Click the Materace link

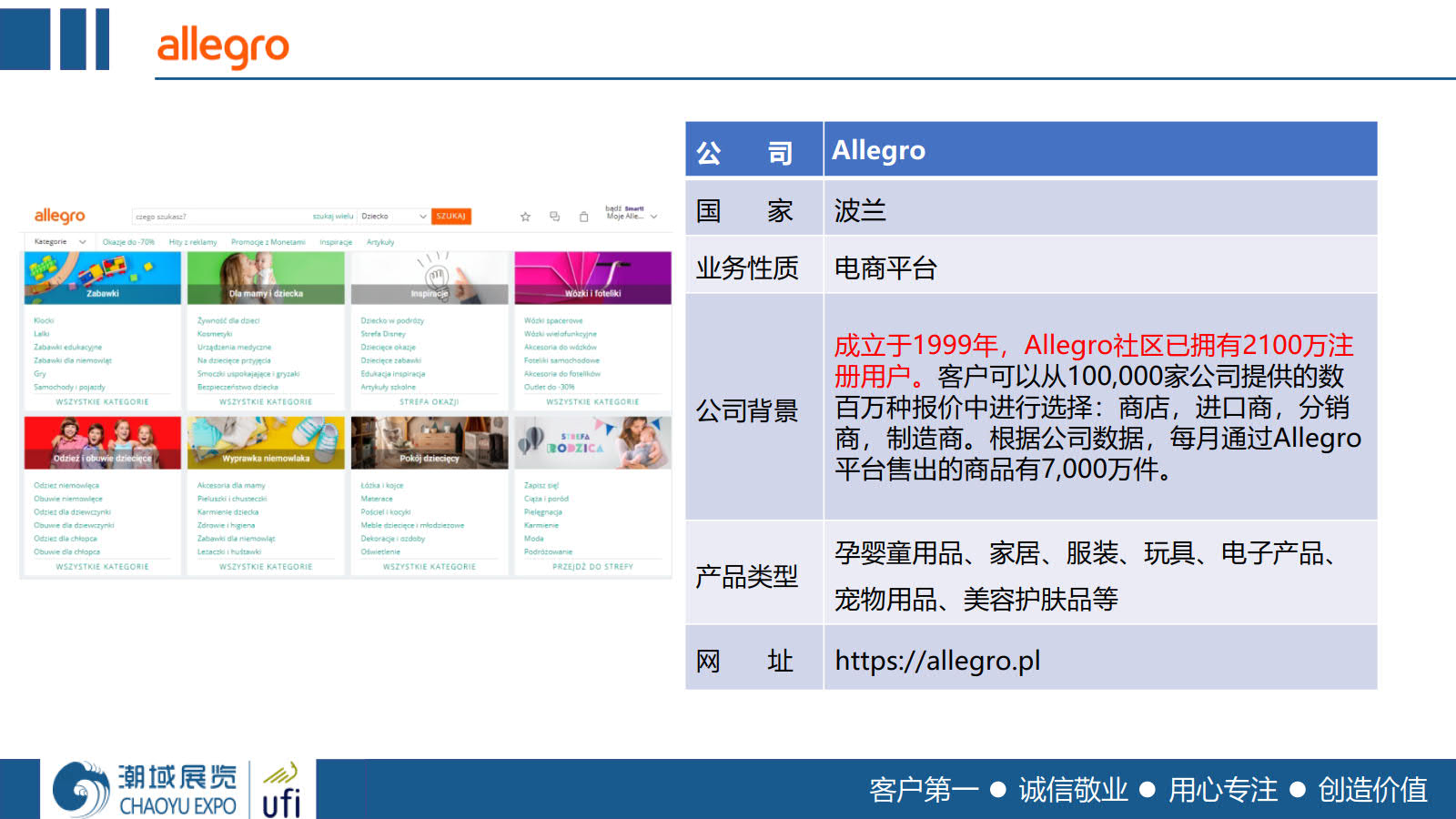[x=377, y=499]
